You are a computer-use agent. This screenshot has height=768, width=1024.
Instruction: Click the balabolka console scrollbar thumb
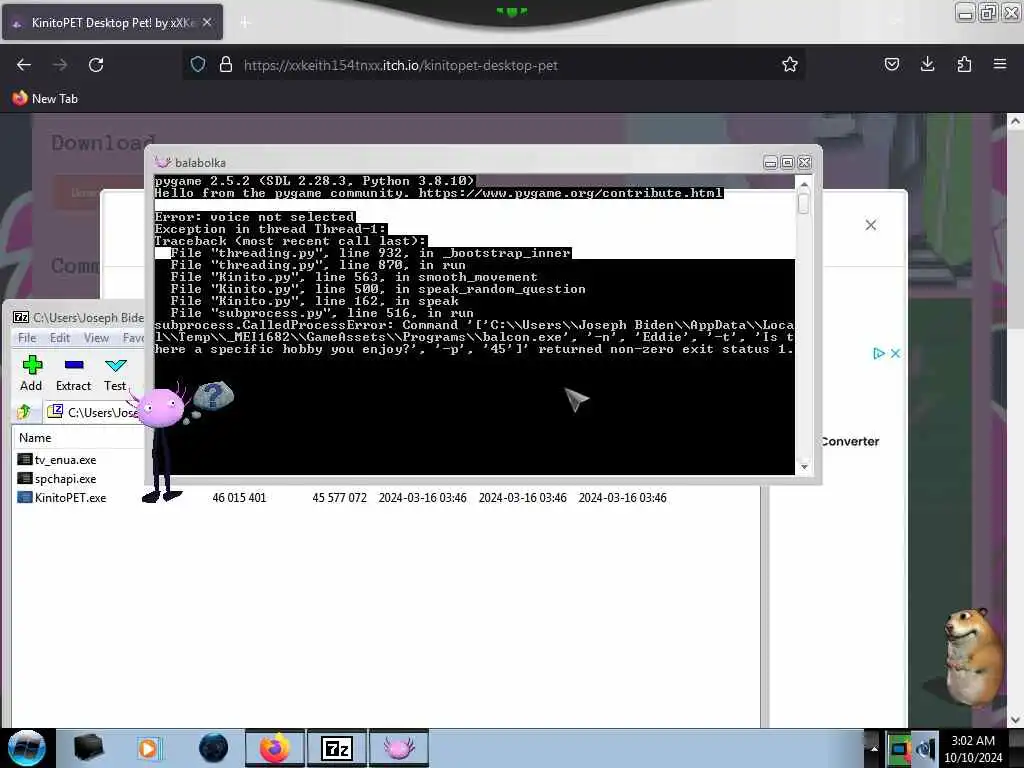click(x=804, y=202)
